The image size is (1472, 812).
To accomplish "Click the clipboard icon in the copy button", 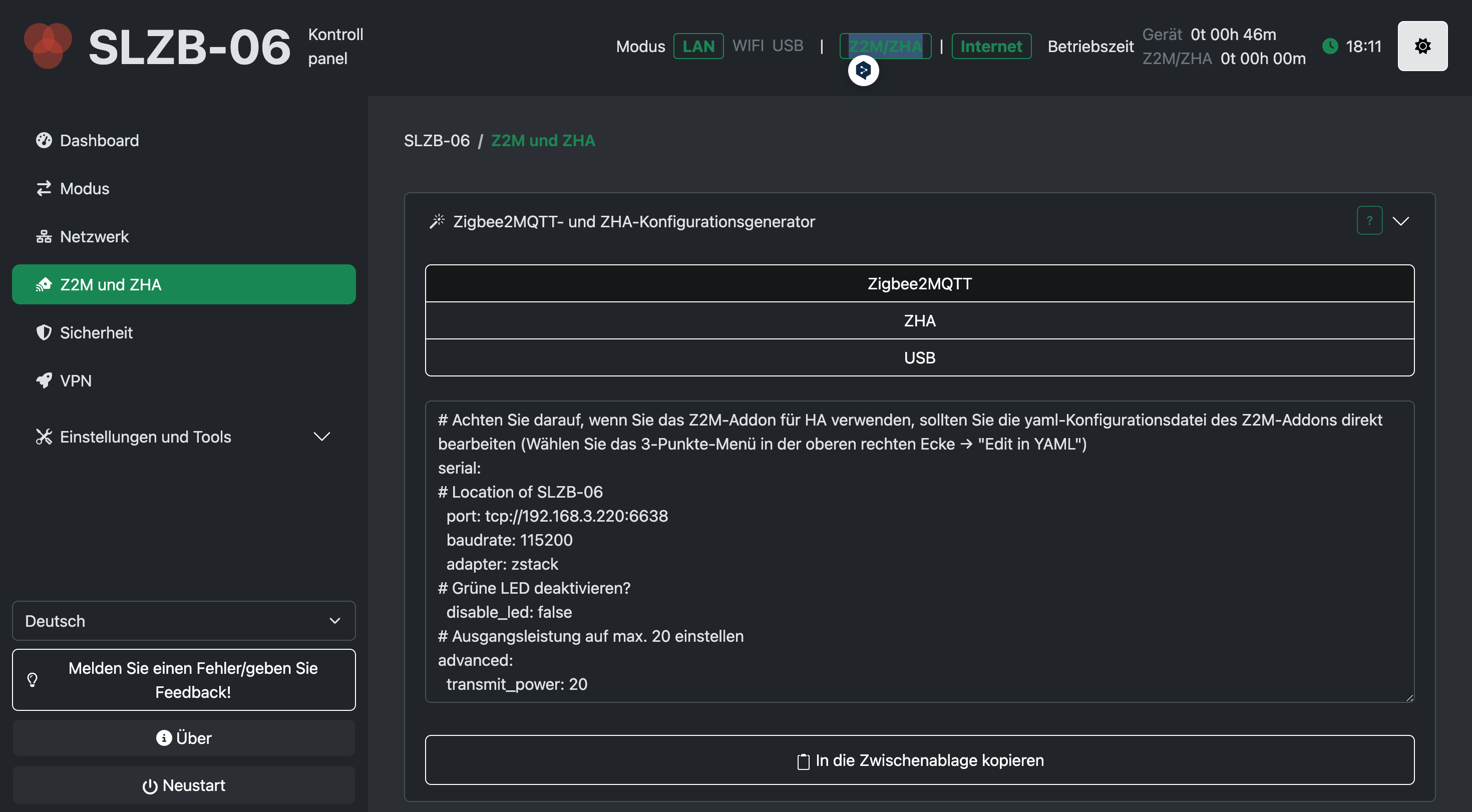I will [804, 761].
